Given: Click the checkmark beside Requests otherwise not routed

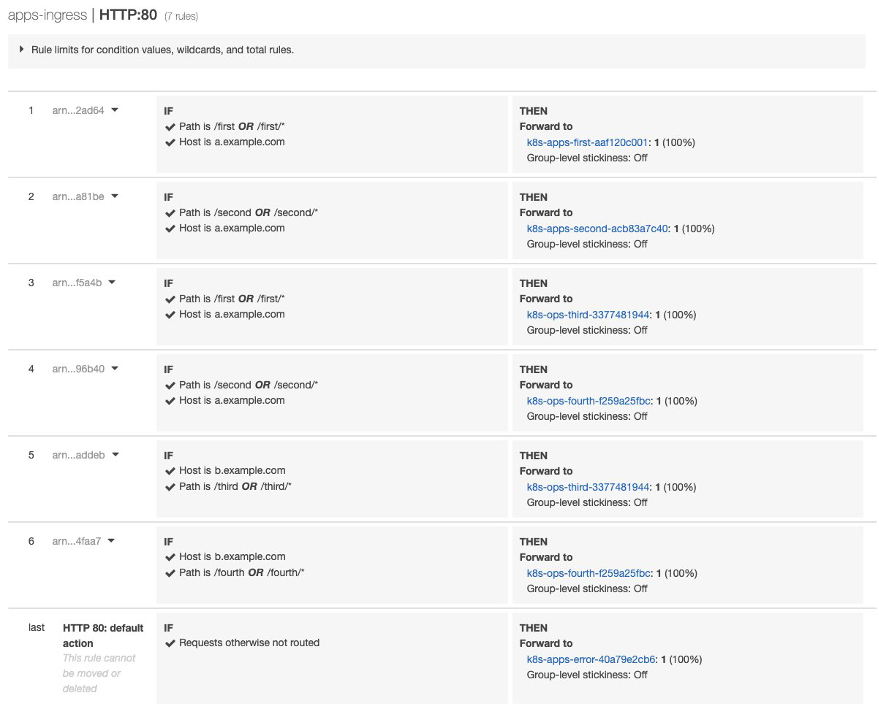Looking at the screenshot, I should 170,643.
